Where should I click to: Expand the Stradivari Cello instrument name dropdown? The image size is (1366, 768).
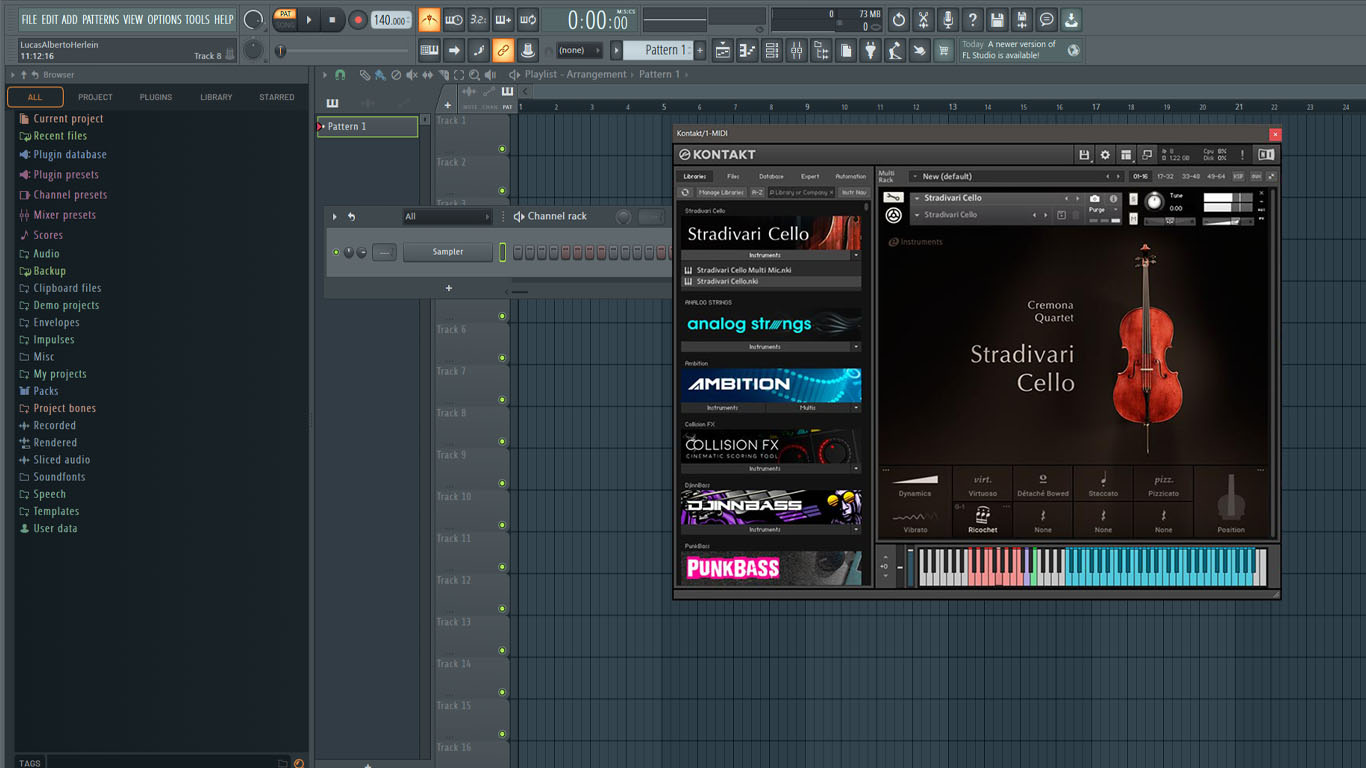(x=917, y=198)
